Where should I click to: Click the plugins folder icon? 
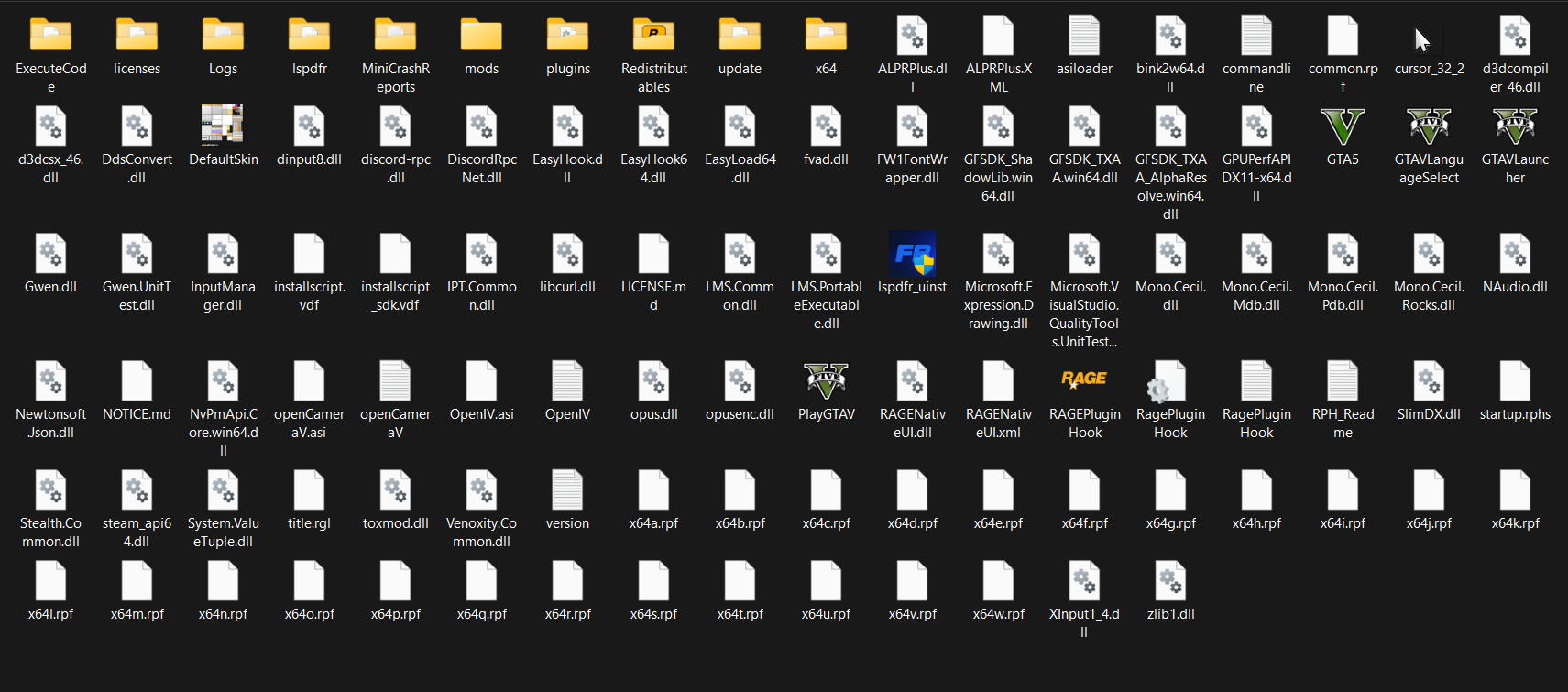pyautogui.click(x=568, y=35)
